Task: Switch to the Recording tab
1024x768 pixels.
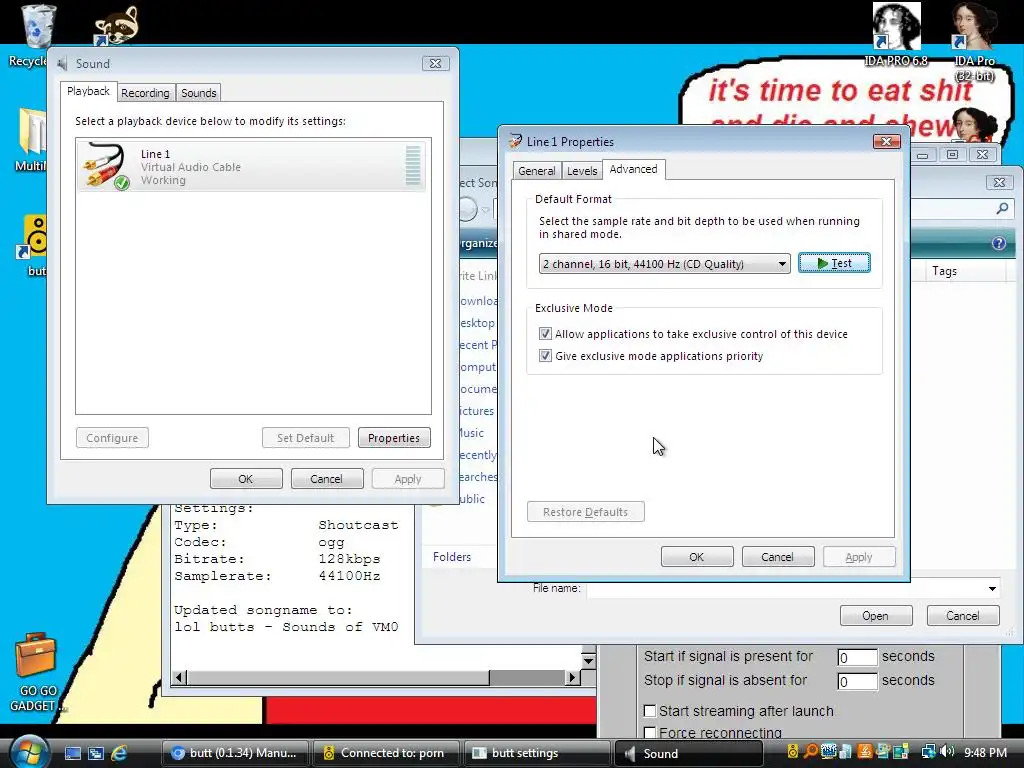Action: 145,93
